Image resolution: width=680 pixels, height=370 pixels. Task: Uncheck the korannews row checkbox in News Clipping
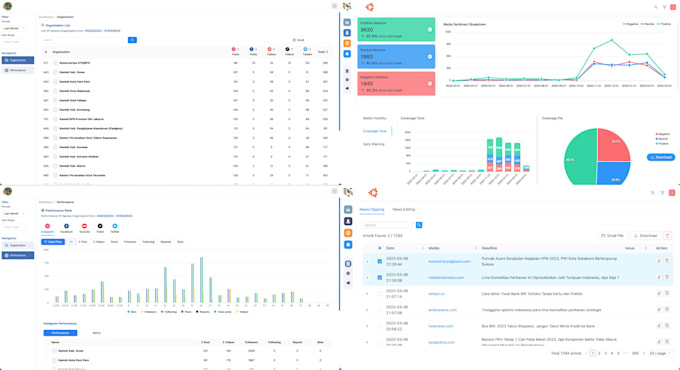tap(379, 261)
